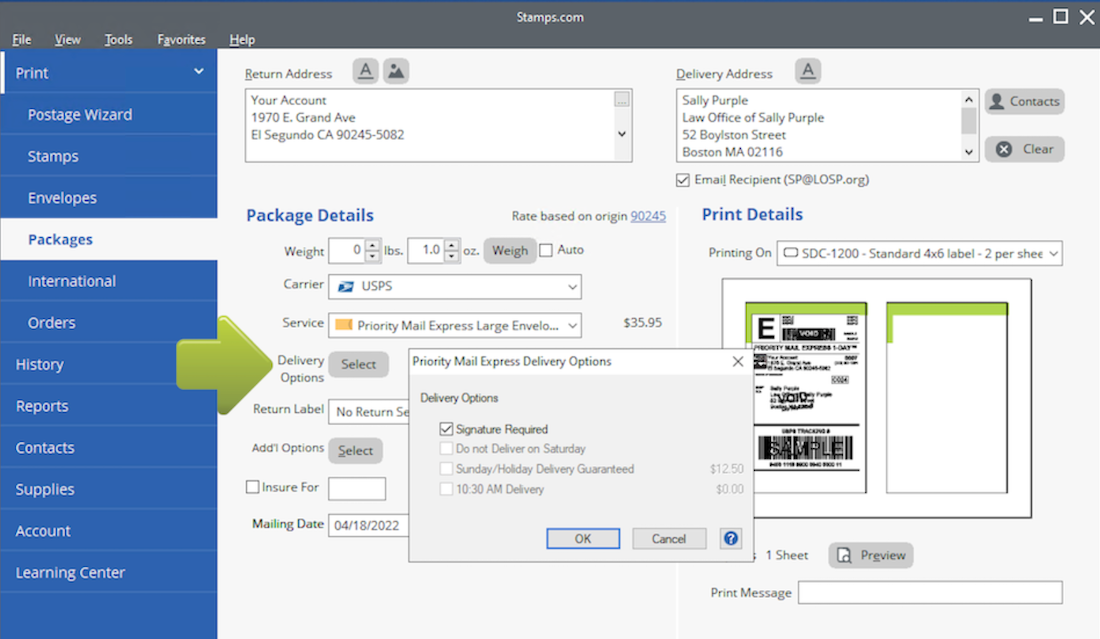Viewport: 1100px width, 639px height.
Task: Click the Print Message text field
Action: (x=929, y=593)
